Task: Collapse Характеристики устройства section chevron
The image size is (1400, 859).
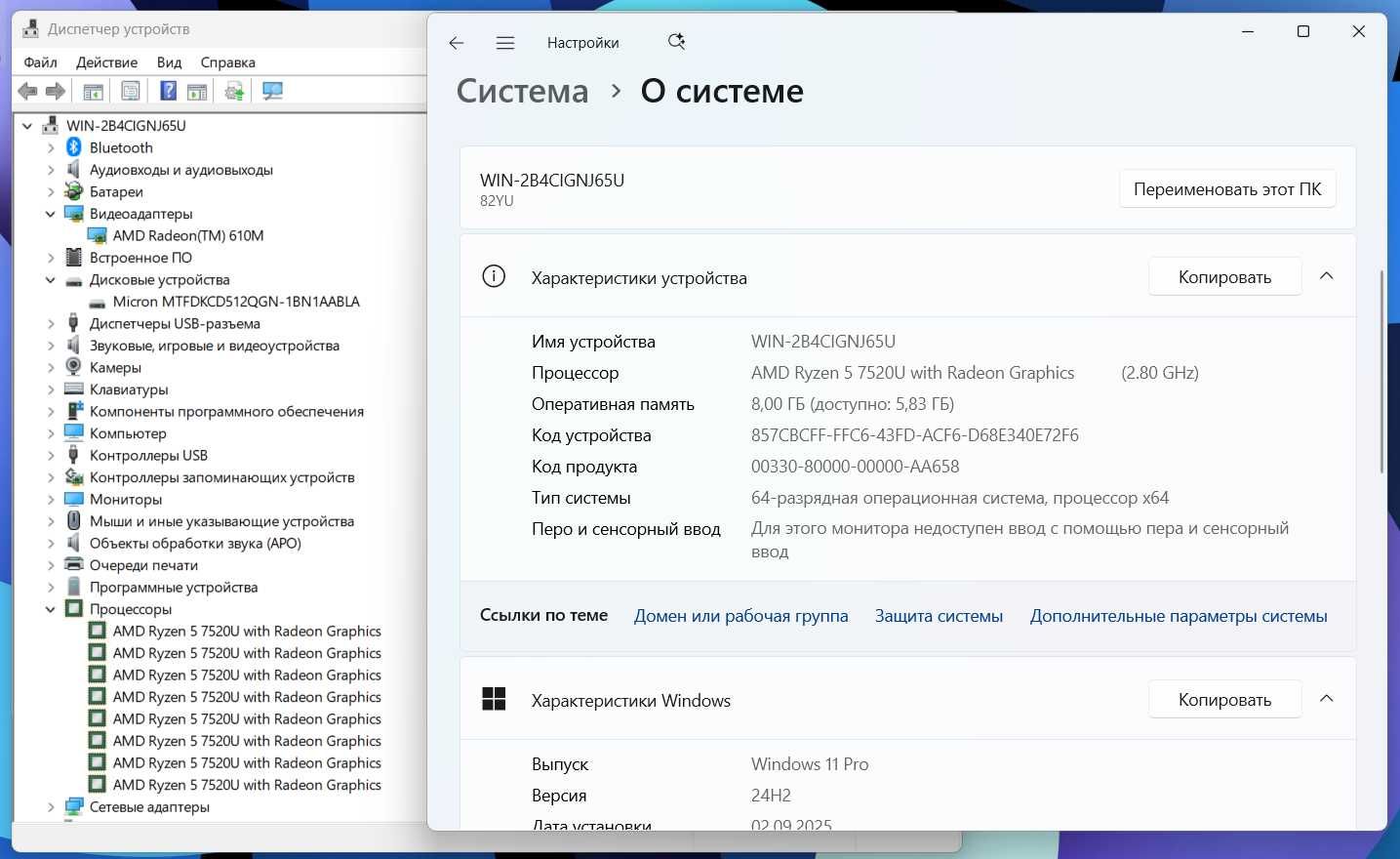Action: click(x=1327, y=276)
